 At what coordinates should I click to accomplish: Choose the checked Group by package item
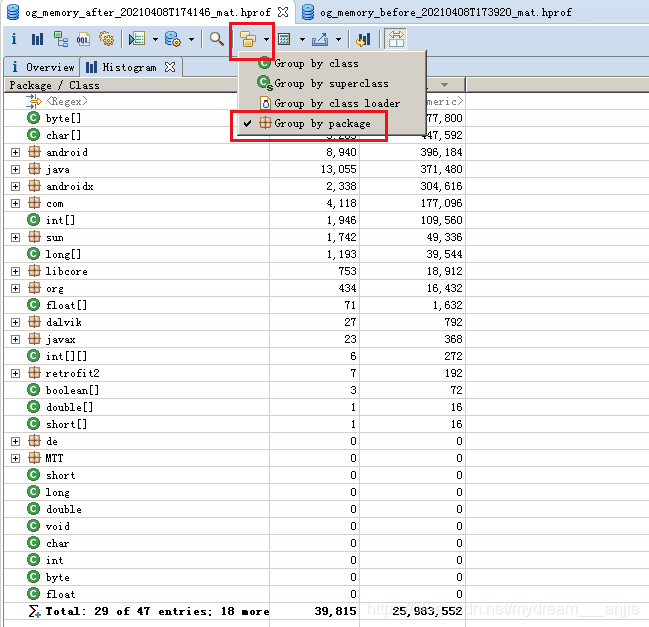pos(332,123)
